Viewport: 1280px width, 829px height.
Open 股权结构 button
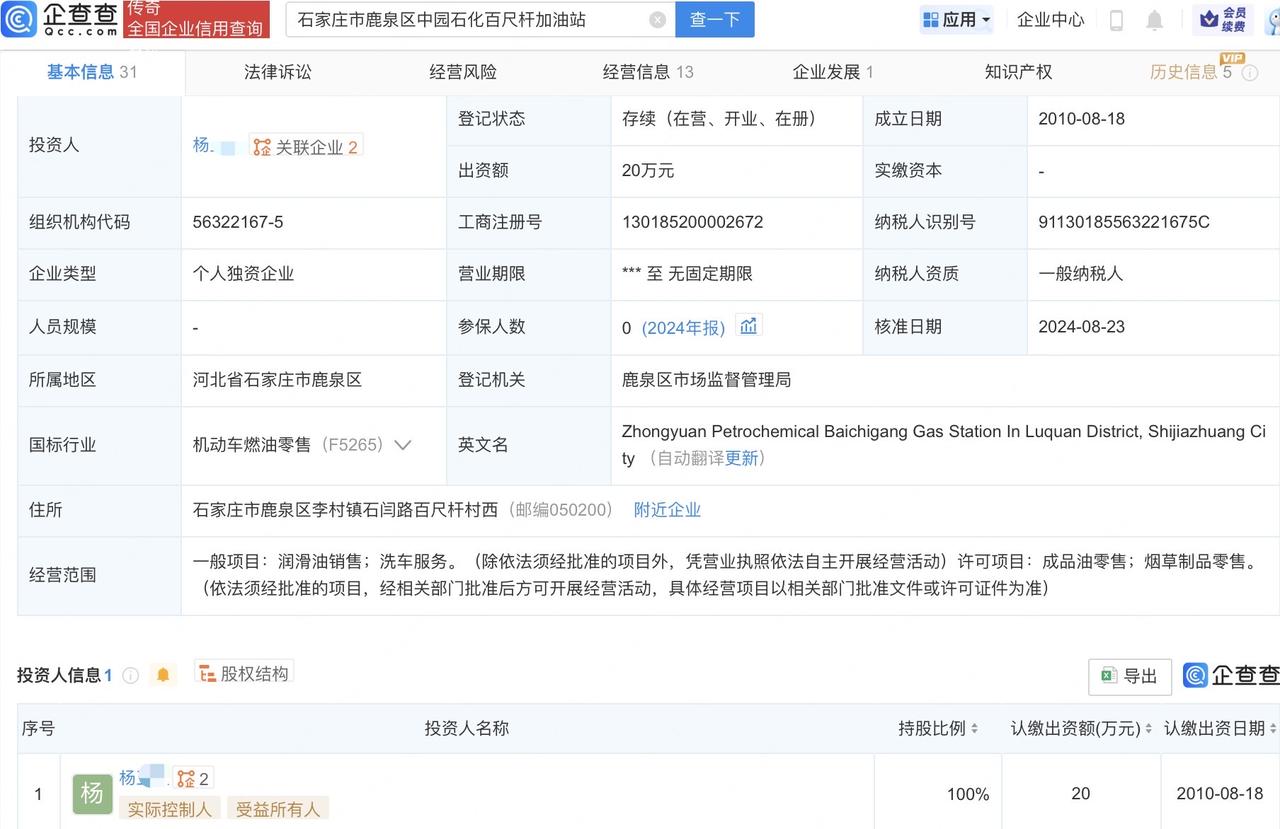point(245,674)
